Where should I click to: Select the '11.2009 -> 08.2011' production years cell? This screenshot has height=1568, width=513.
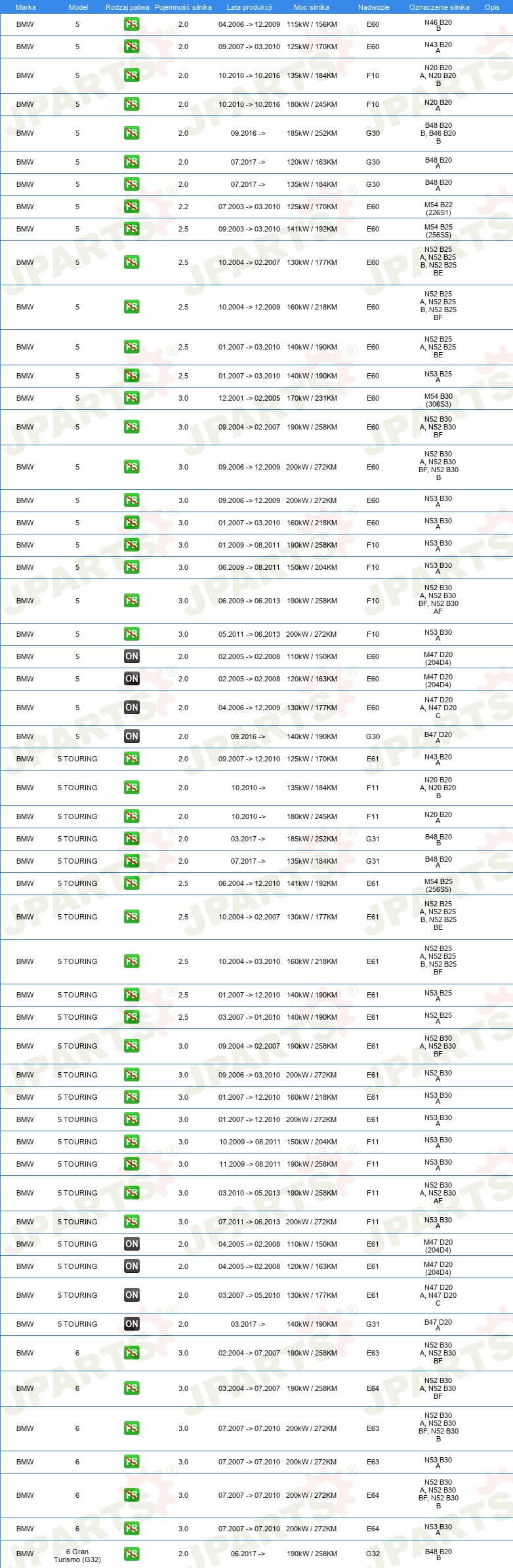point(249,1164)
